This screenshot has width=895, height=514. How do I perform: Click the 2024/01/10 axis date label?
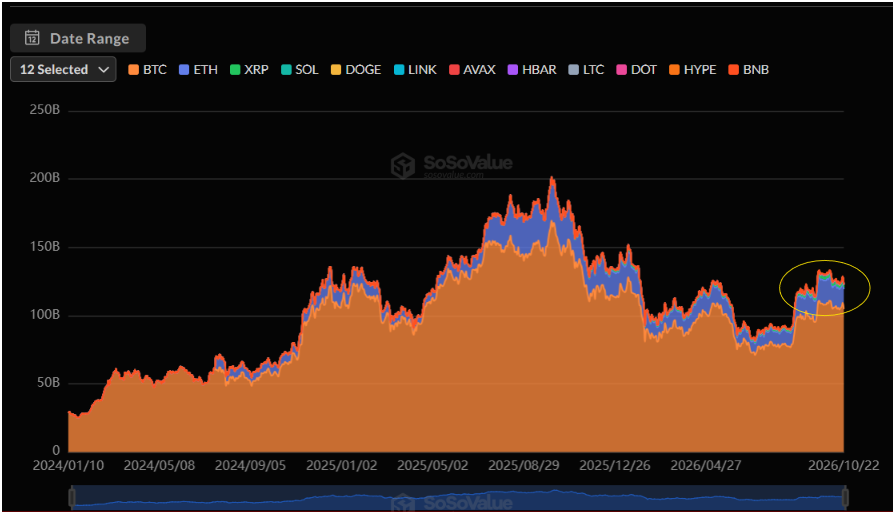click(68, 466)
